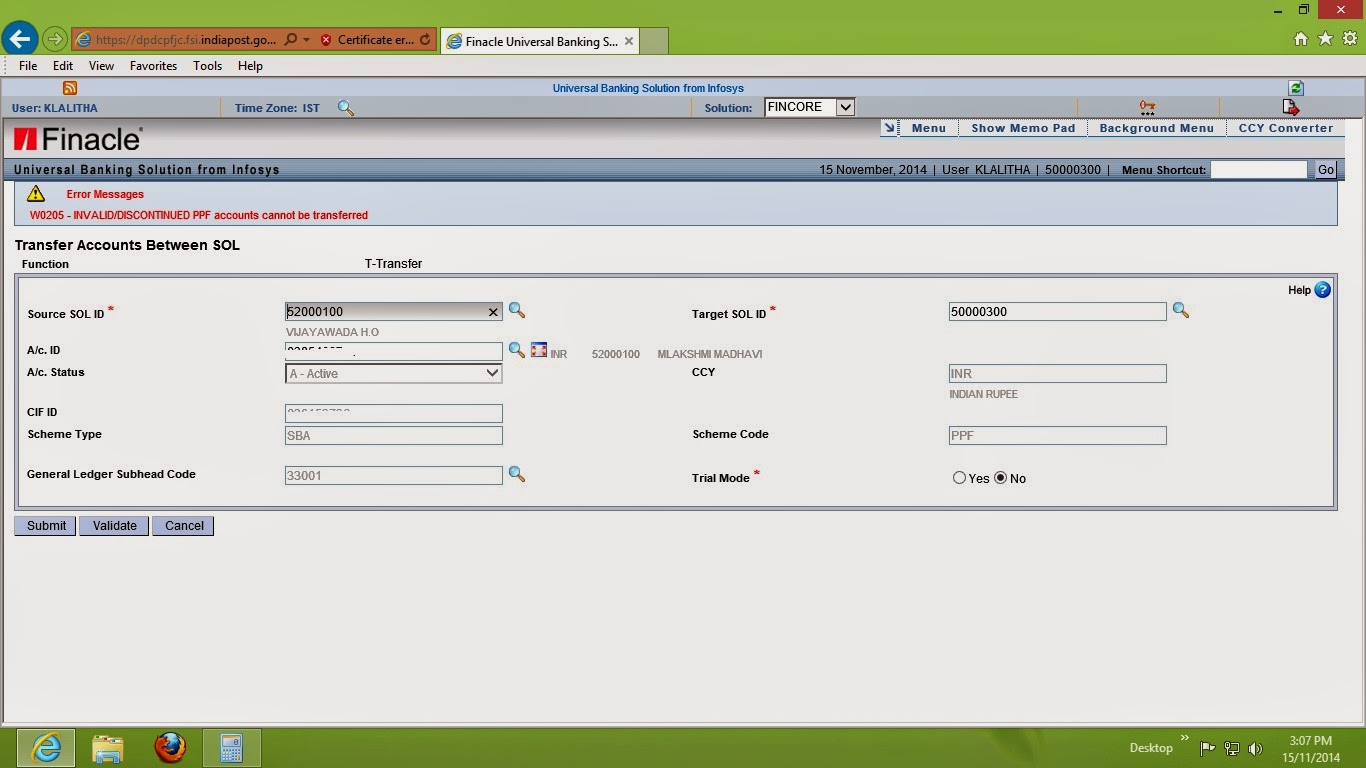This screenshot has height=768, width=1366.
Task: Click the green refresh icon in Finacle header
Action: coord(1296,88)
